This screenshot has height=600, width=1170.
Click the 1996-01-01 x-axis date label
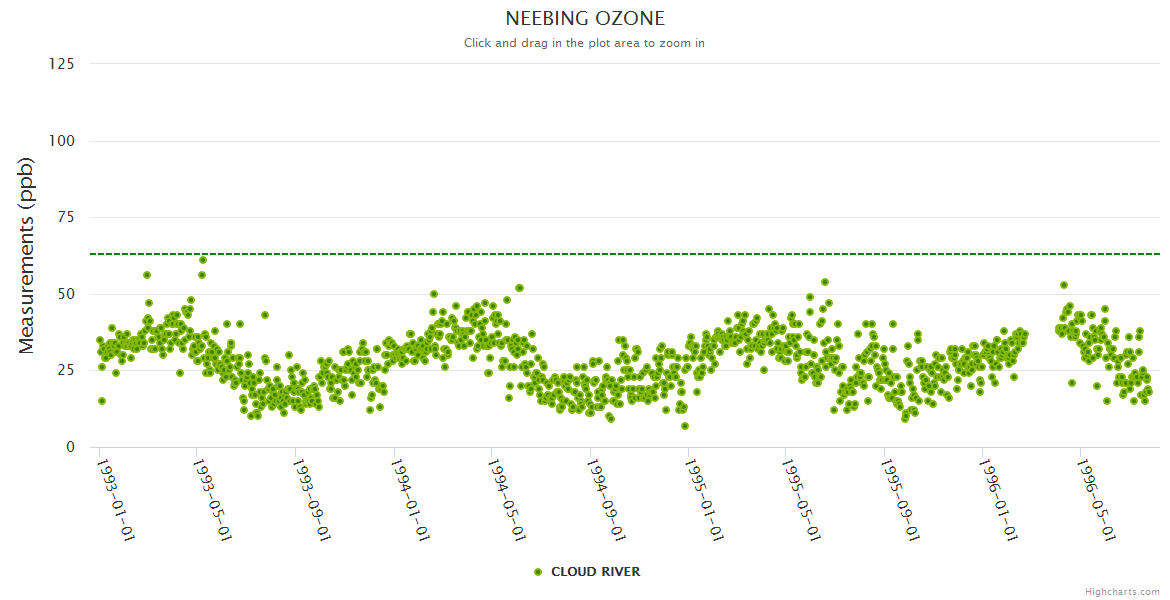999,499
